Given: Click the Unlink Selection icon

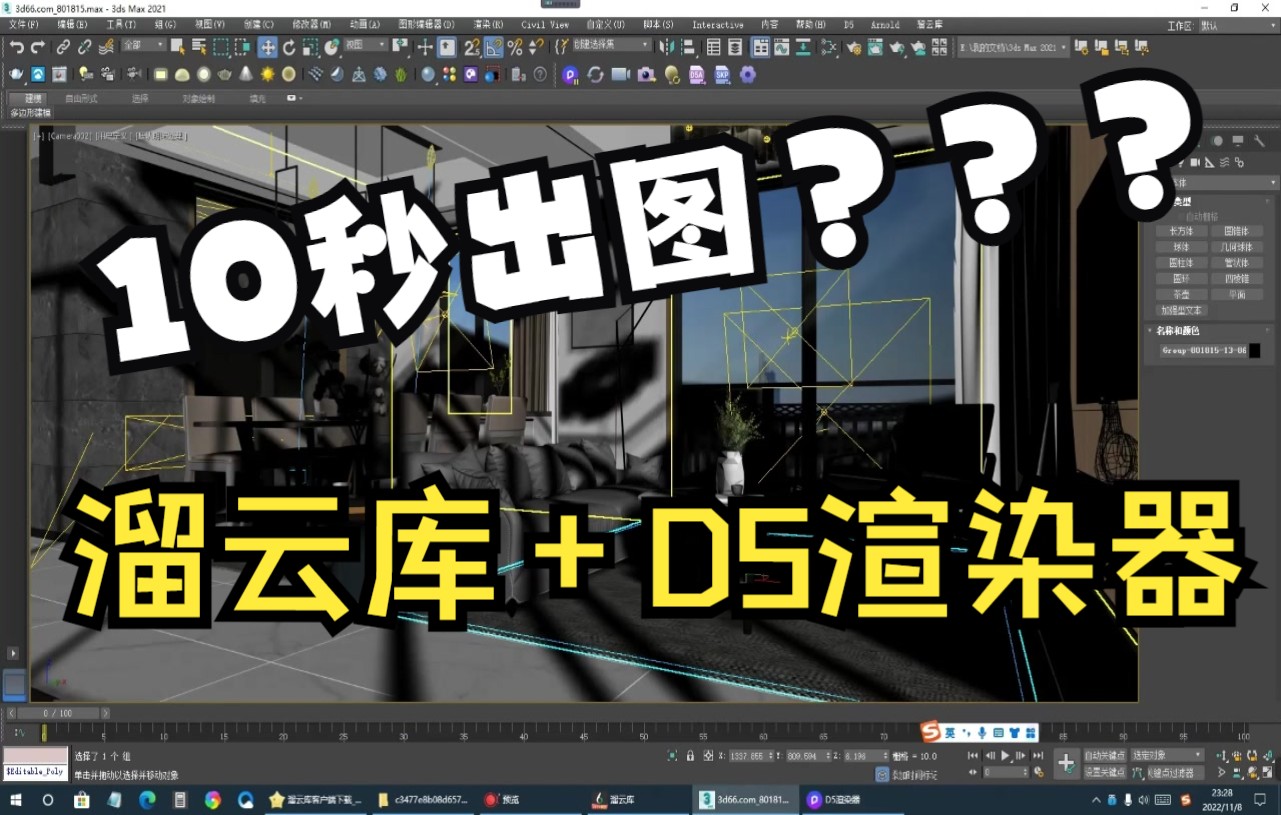Looking at the screenshot, I should pyautogui.click(x=84, y=46).
